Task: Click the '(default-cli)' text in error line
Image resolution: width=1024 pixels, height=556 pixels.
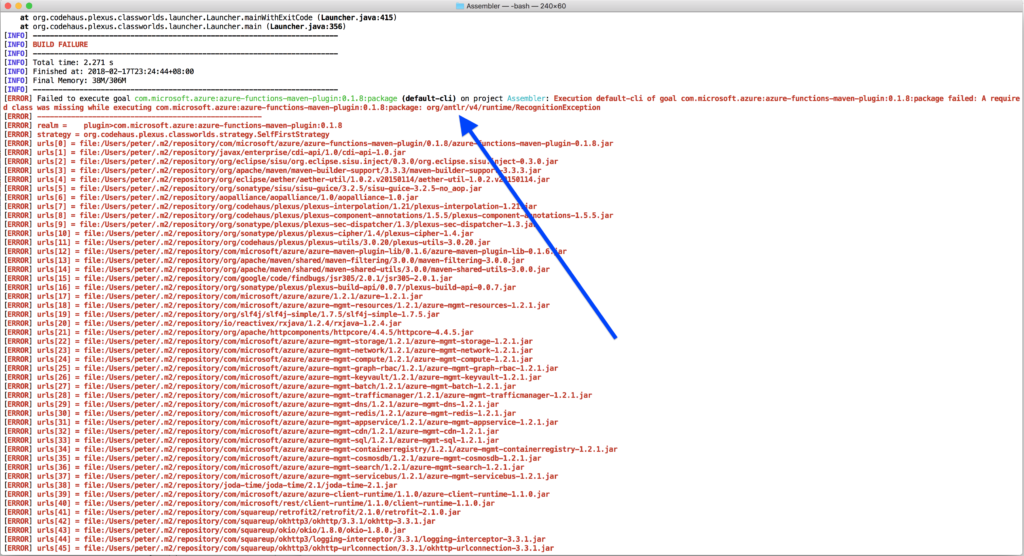Action: click(429, 99)
